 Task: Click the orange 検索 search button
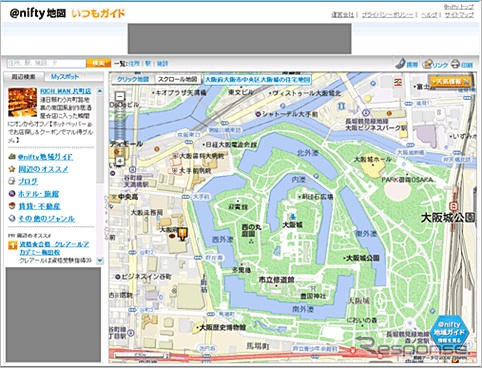pyautogui.click(x=98, y=63)
